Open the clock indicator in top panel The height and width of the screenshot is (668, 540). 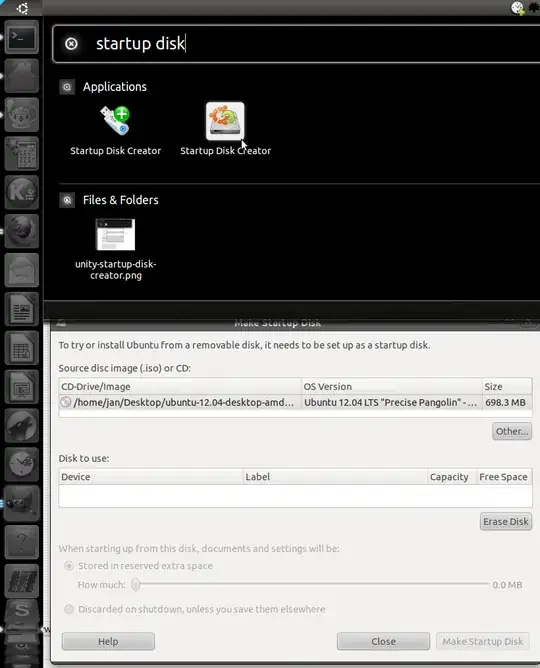tap(517, 8)
